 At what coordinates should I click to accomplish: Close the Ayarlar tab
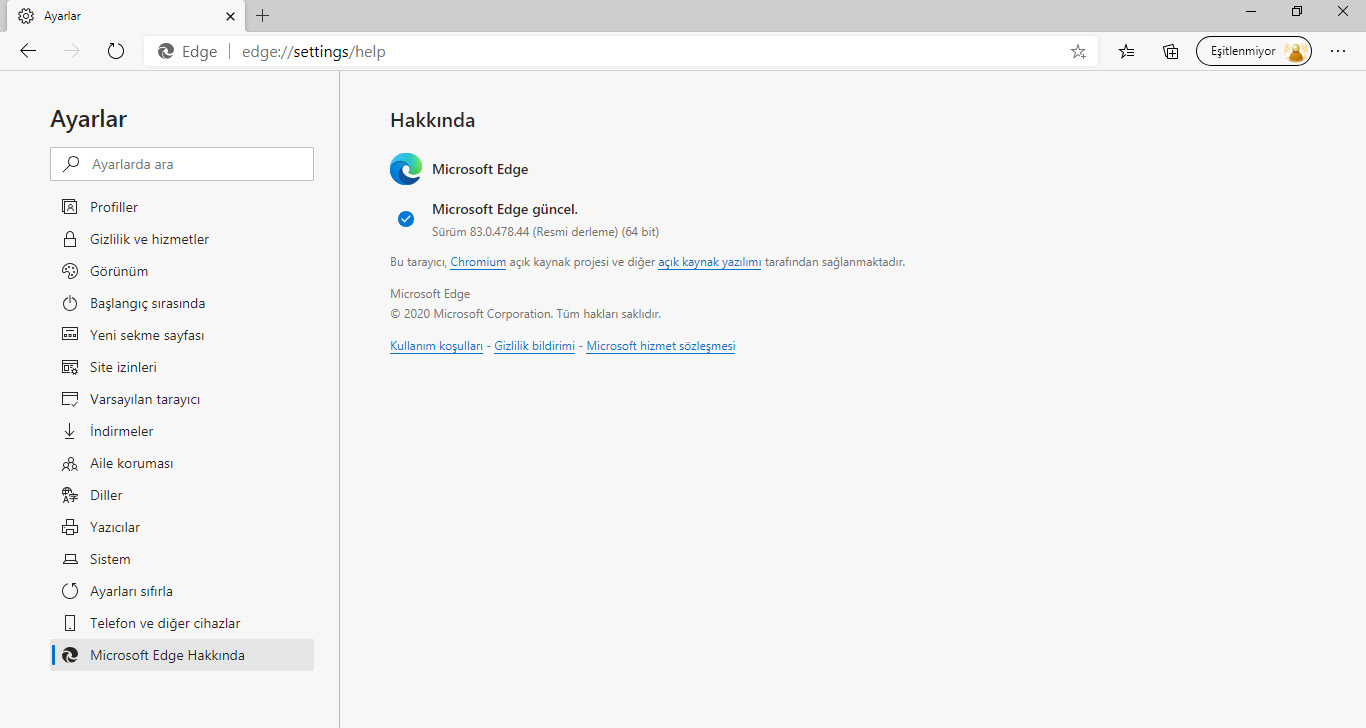pyautogui.click(x=230, y=16)
